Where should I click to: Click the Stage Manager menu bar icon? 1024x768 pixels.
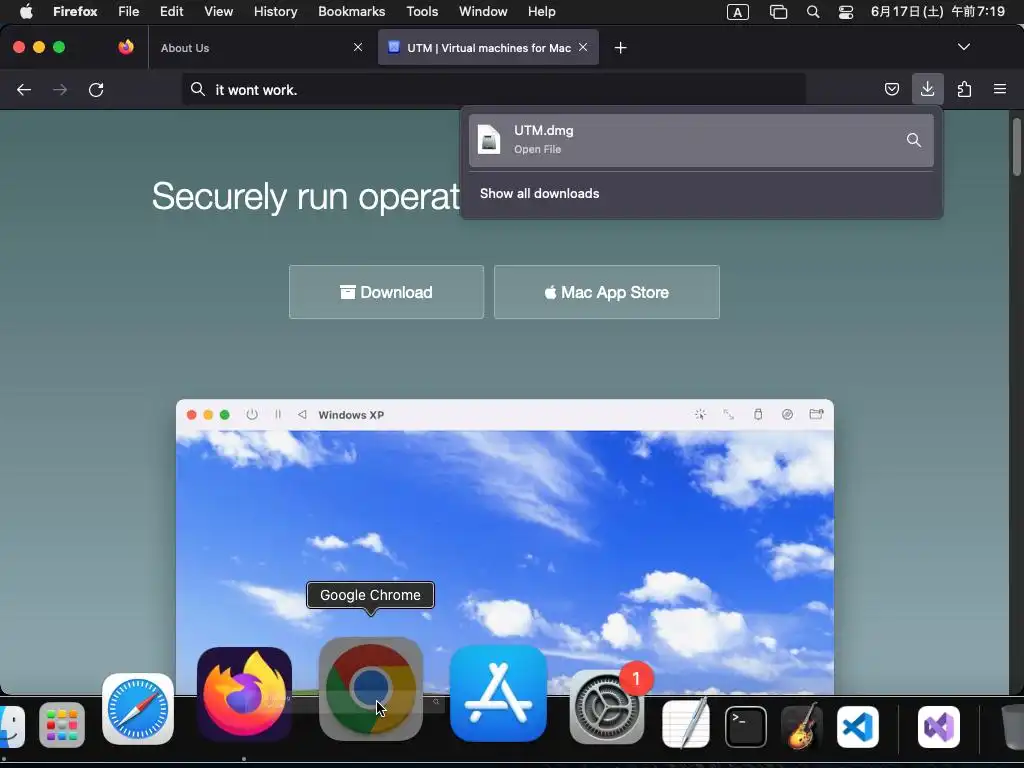point(778,12)
